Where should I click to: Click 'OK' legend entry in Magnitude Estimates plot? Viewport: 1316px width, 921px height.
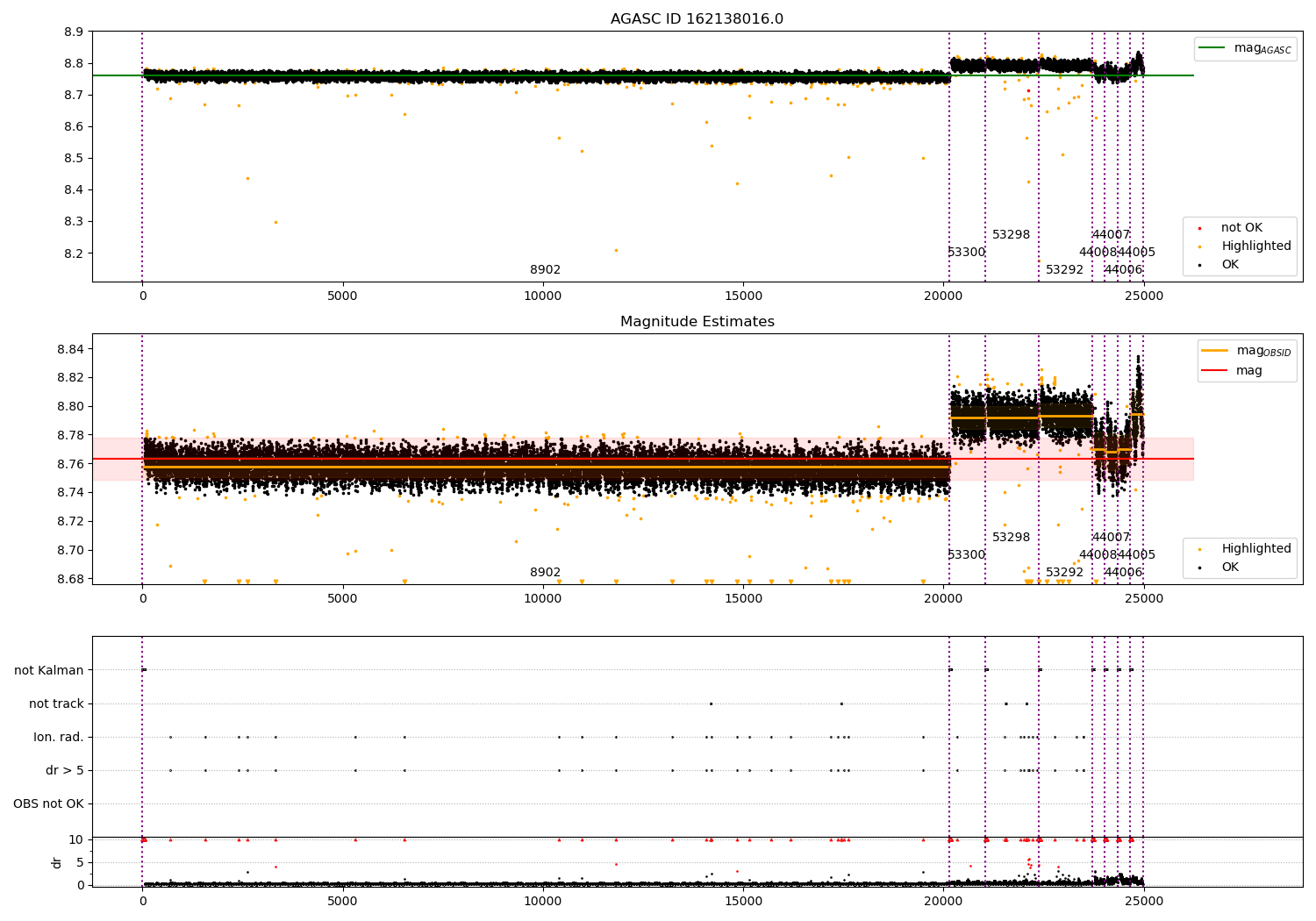(x=1230, y=568)
